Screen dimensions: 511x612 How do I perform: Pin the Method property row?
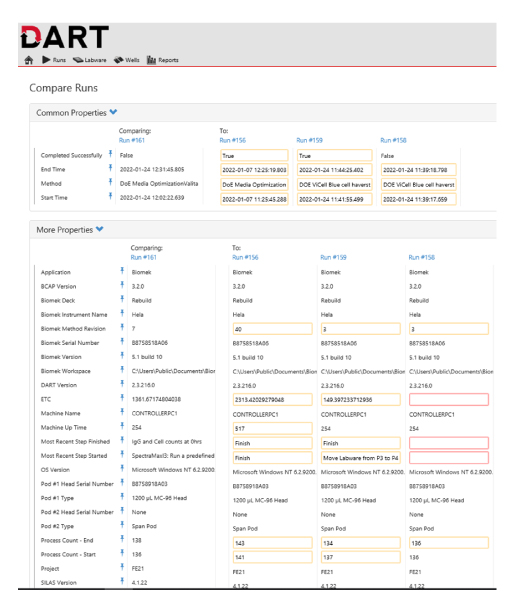click(110, 182)
